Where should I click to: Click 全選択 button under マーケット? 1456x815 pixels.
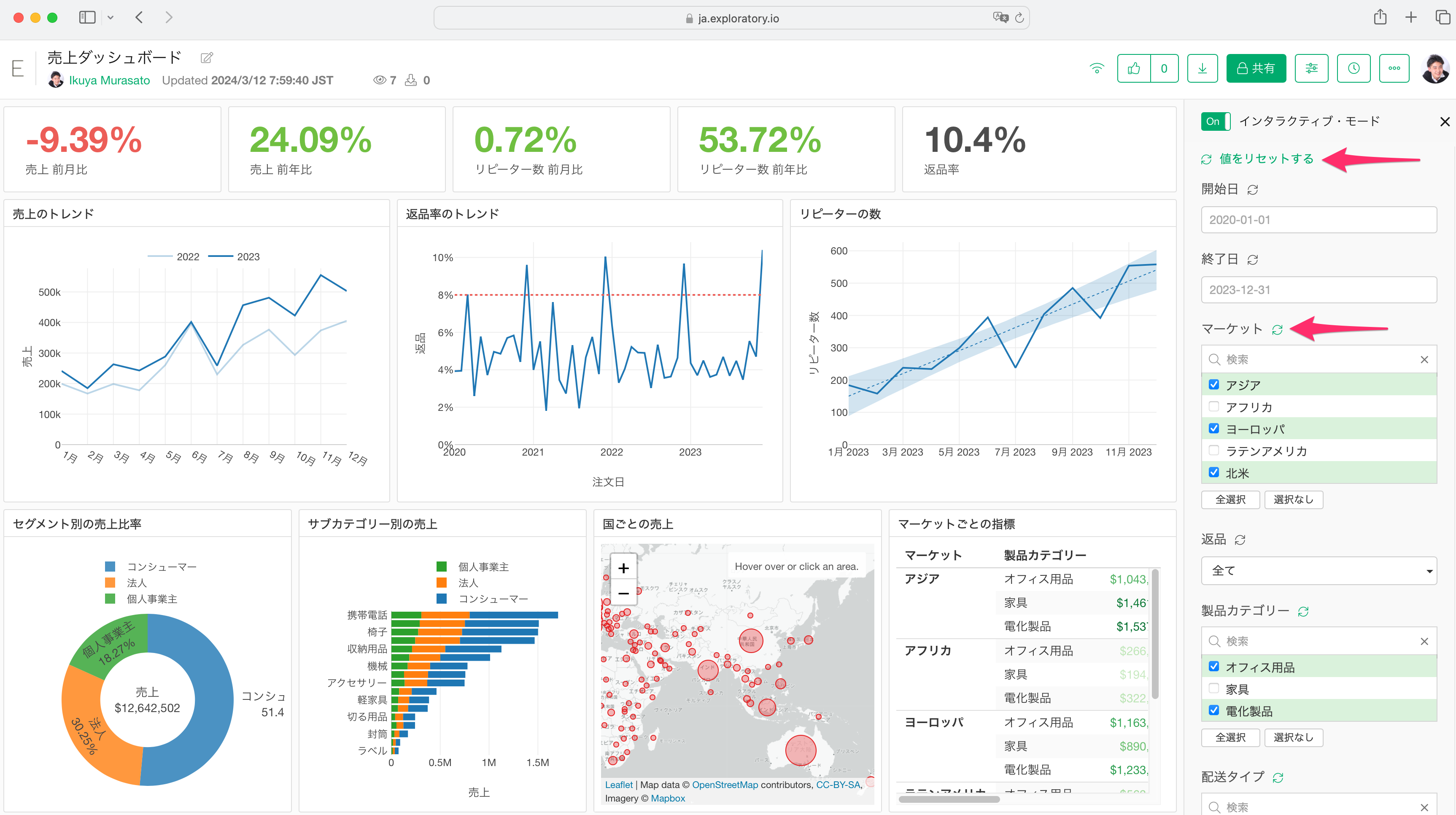1230,499
